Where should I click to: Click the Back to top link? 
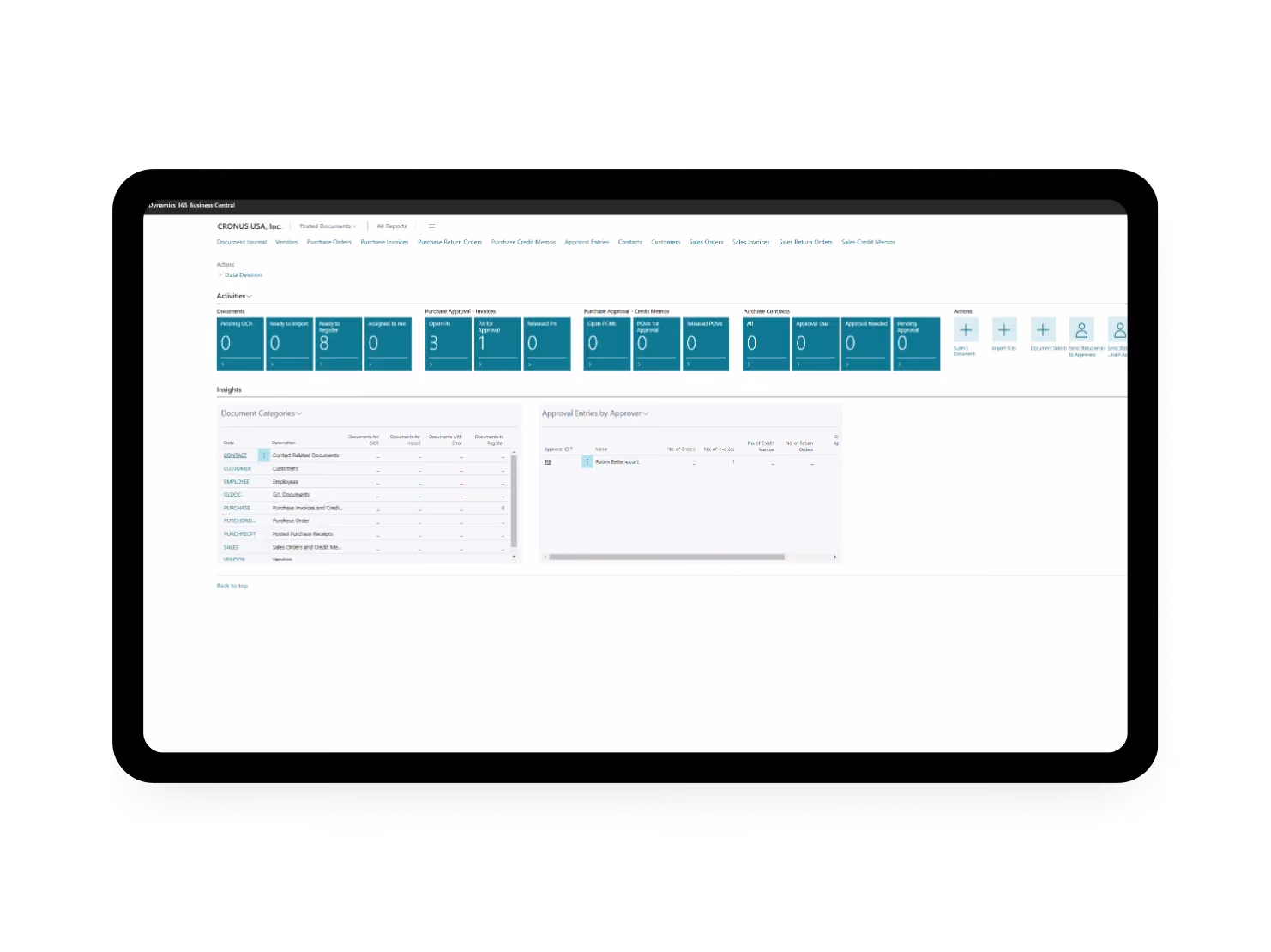232,587
